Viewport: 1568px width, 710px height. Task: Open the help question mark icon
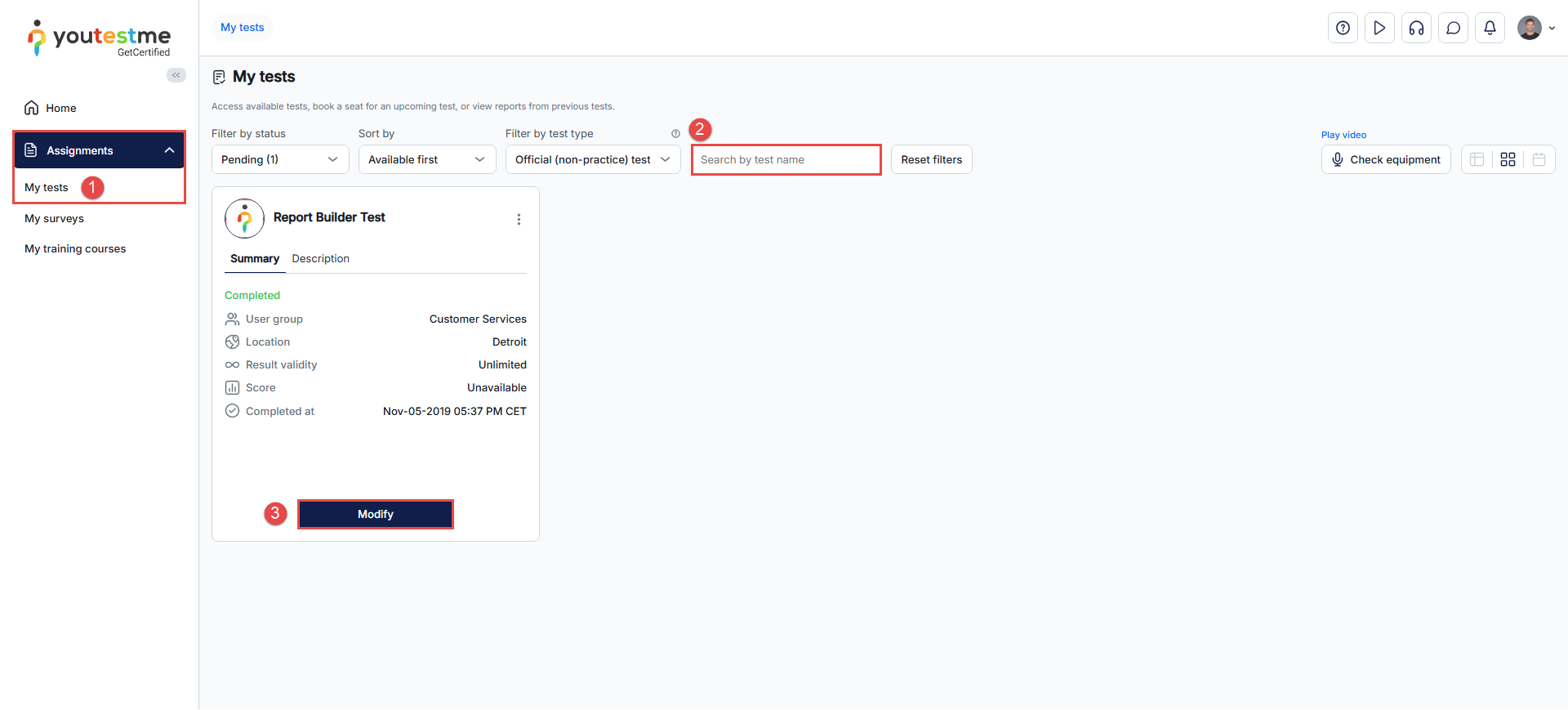1343,28
